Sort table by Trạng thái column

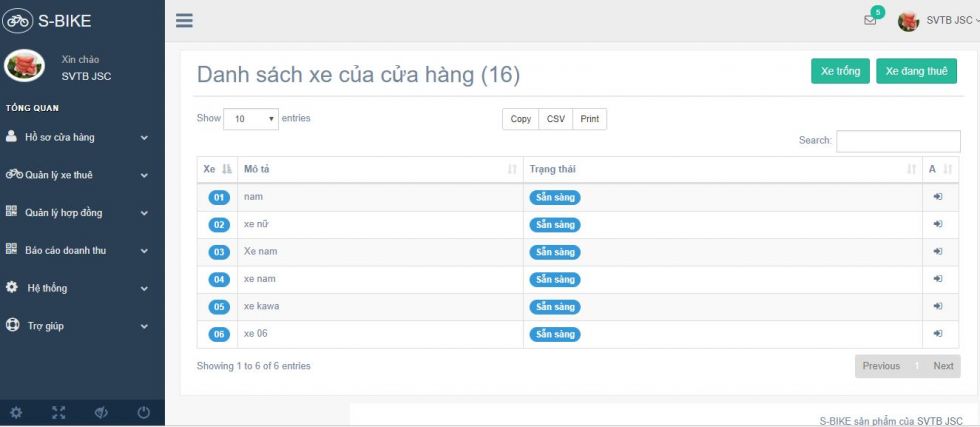[722, 169]
